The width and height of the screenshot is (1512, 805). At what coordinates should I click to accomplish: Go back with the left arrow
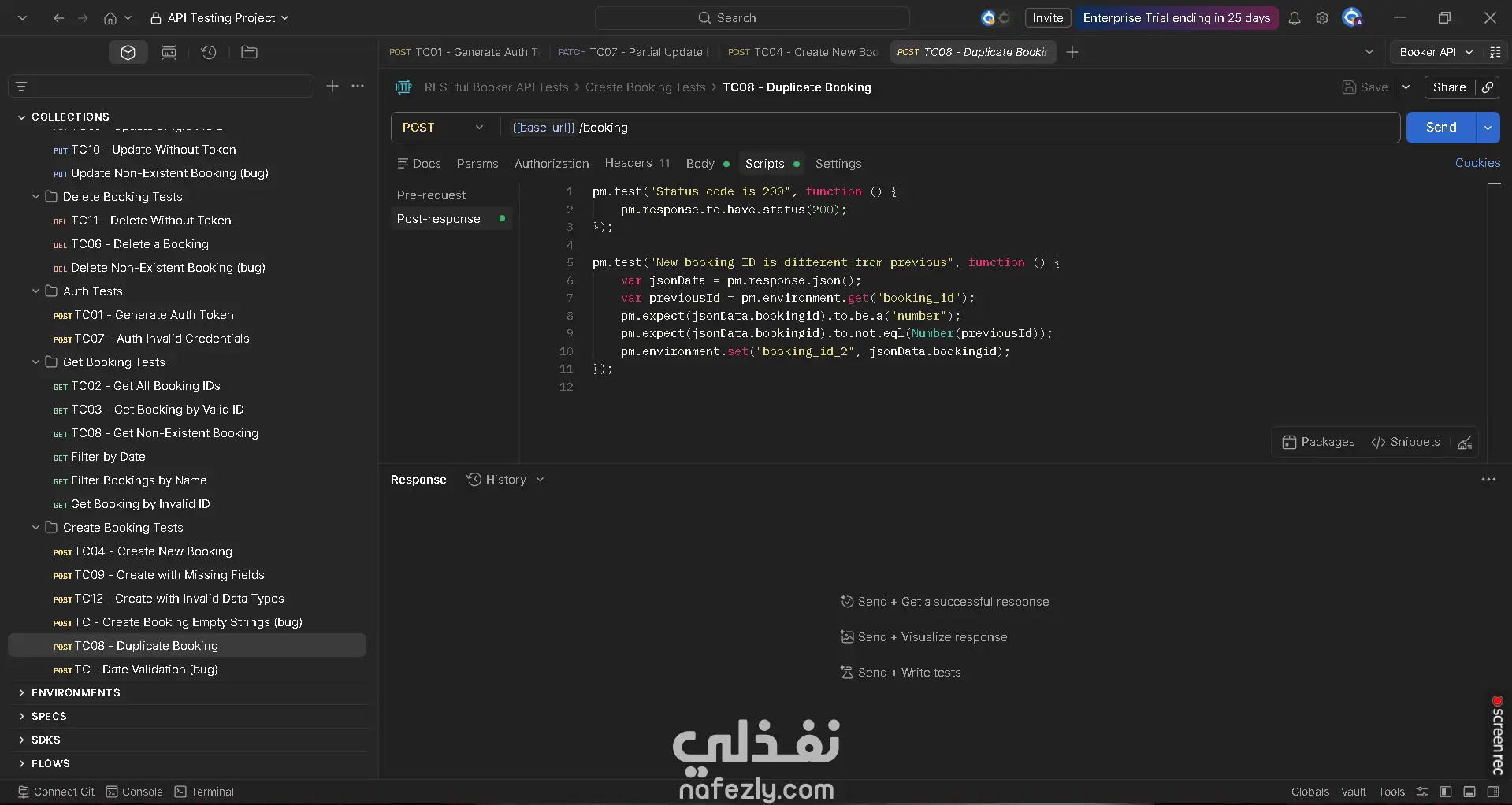58,18
